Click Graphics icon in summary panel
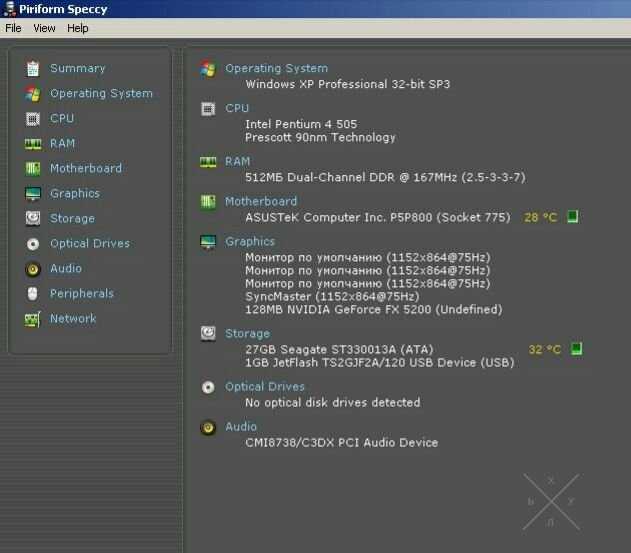 click(208, 242)
